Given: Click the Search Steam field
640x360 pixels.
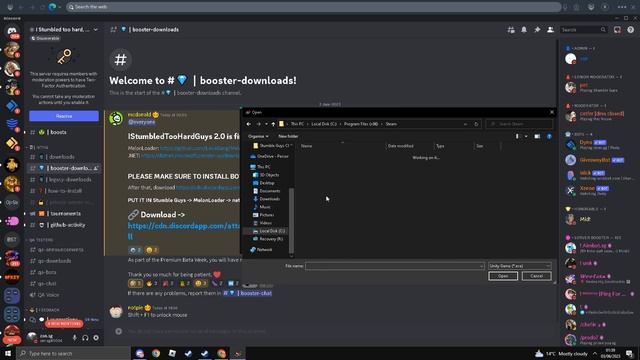Looking at the screenshot, I should click(519, 124).
